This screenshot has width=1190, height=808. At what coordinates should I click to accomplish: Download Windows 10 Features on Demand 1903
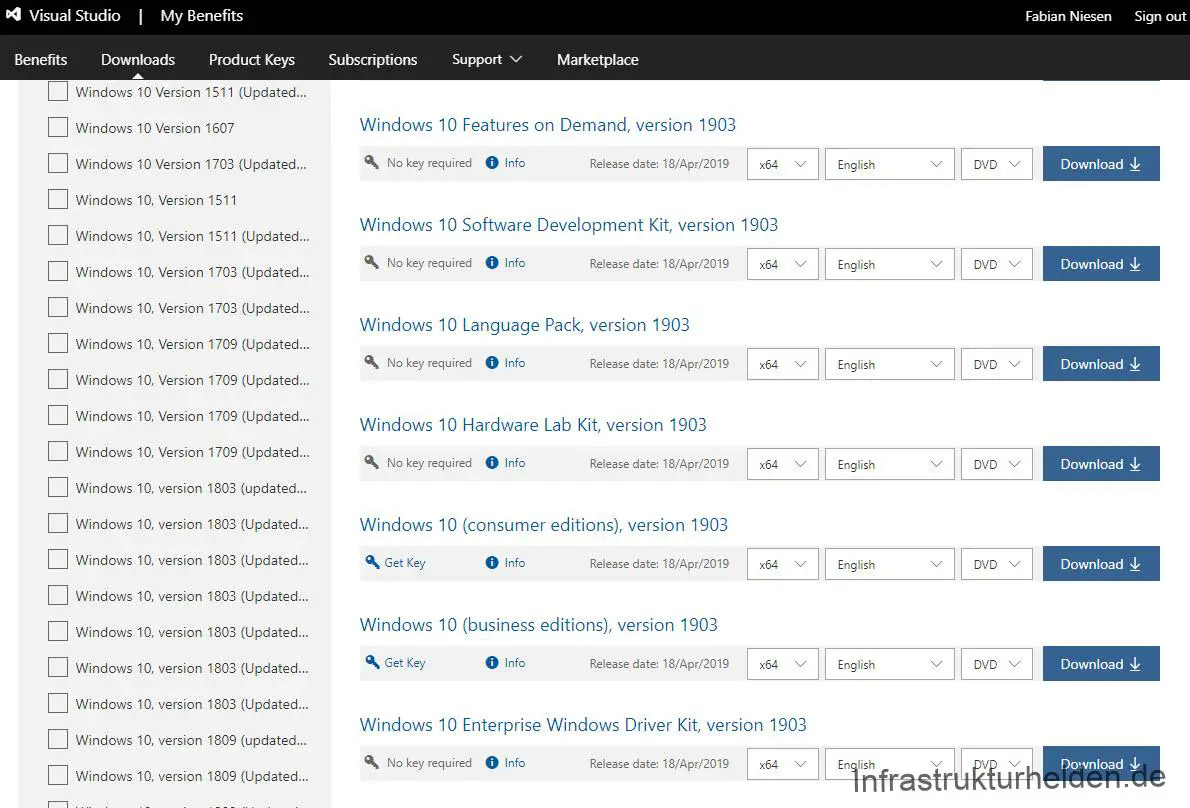coord(1100,164)
